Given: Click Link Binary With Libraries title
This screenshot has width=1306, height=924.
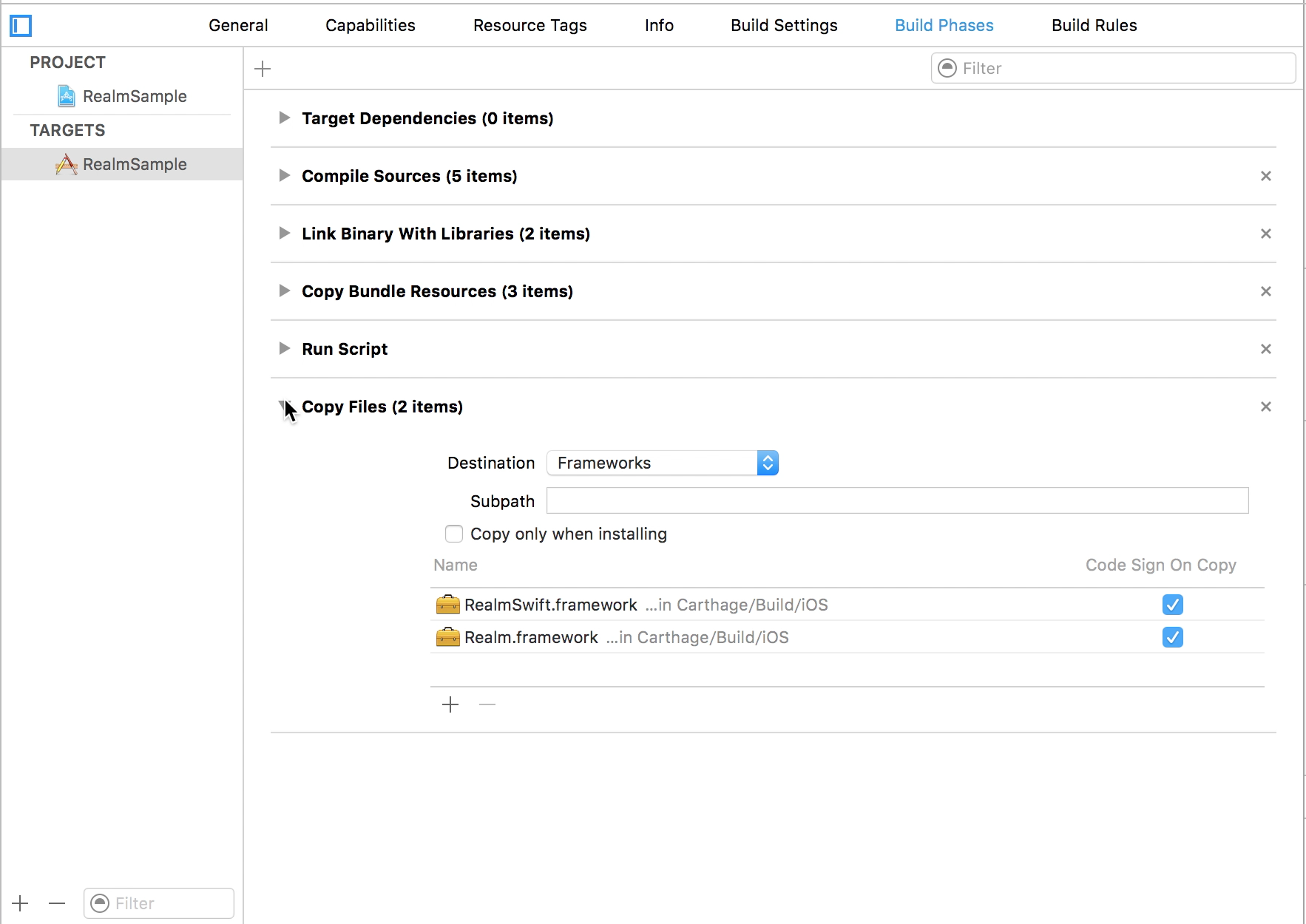Looking at the screenshot, I should click(446, 234).
